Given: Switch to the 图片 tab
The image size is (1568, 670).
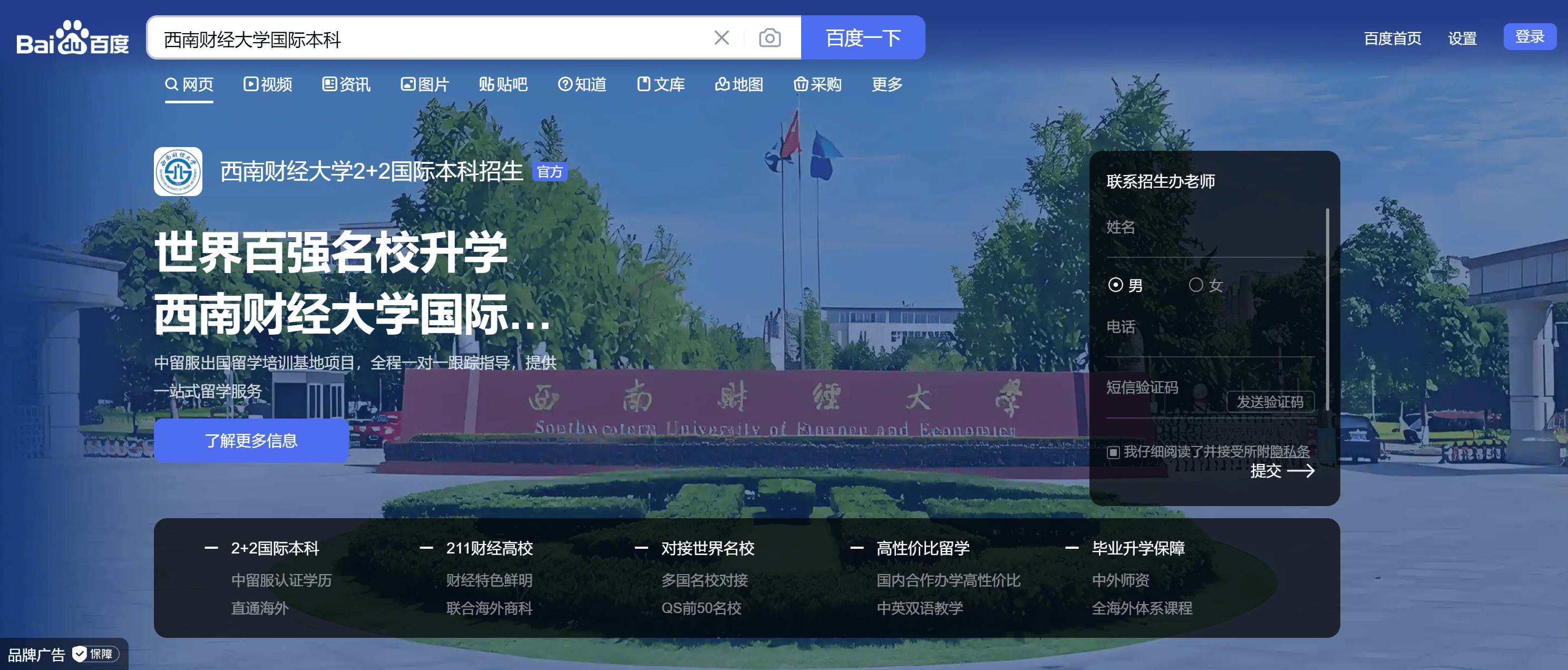Looking at the screenshot, I should (x=425, y=84).
